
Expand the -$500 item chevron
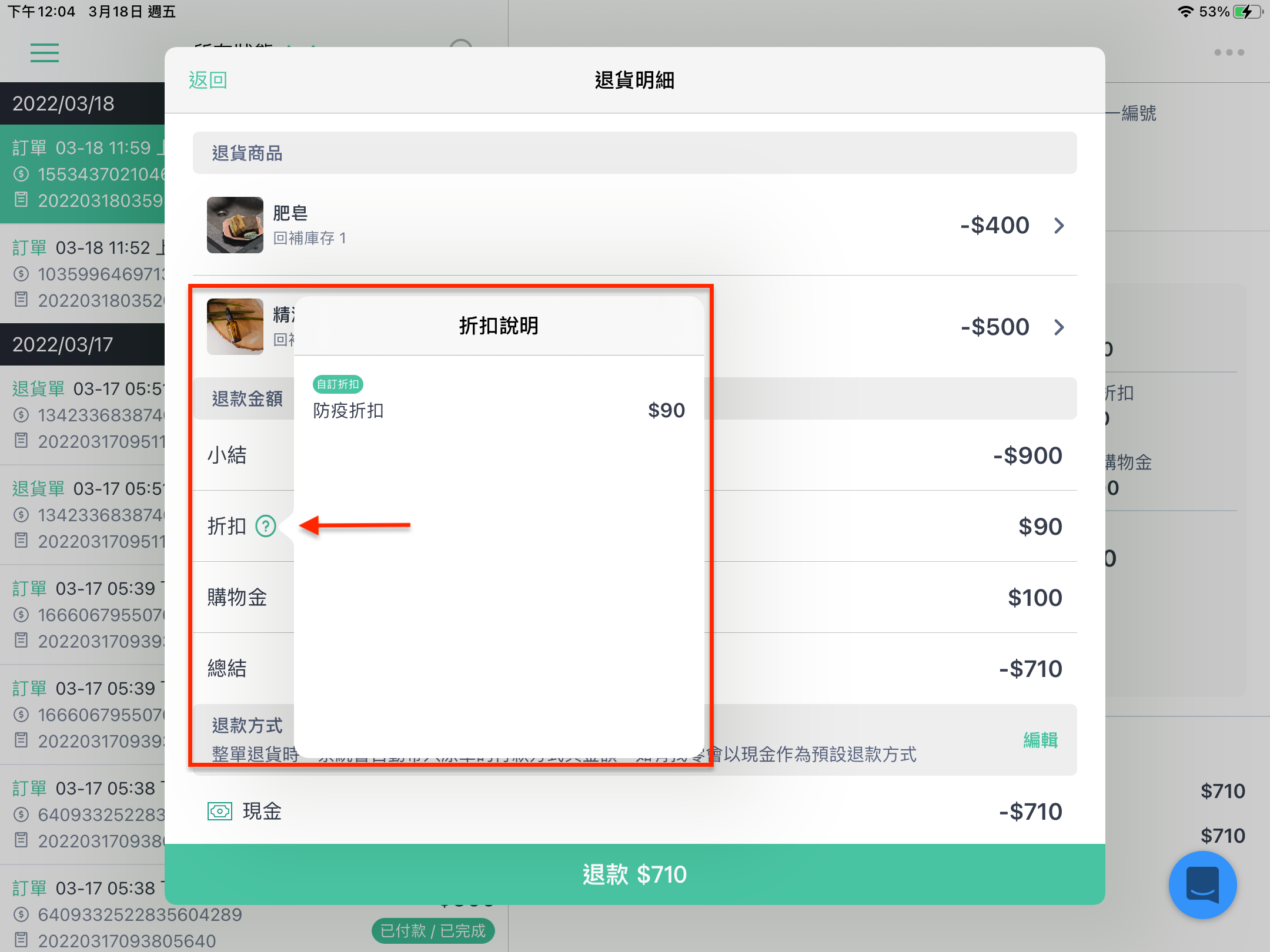1059,327
